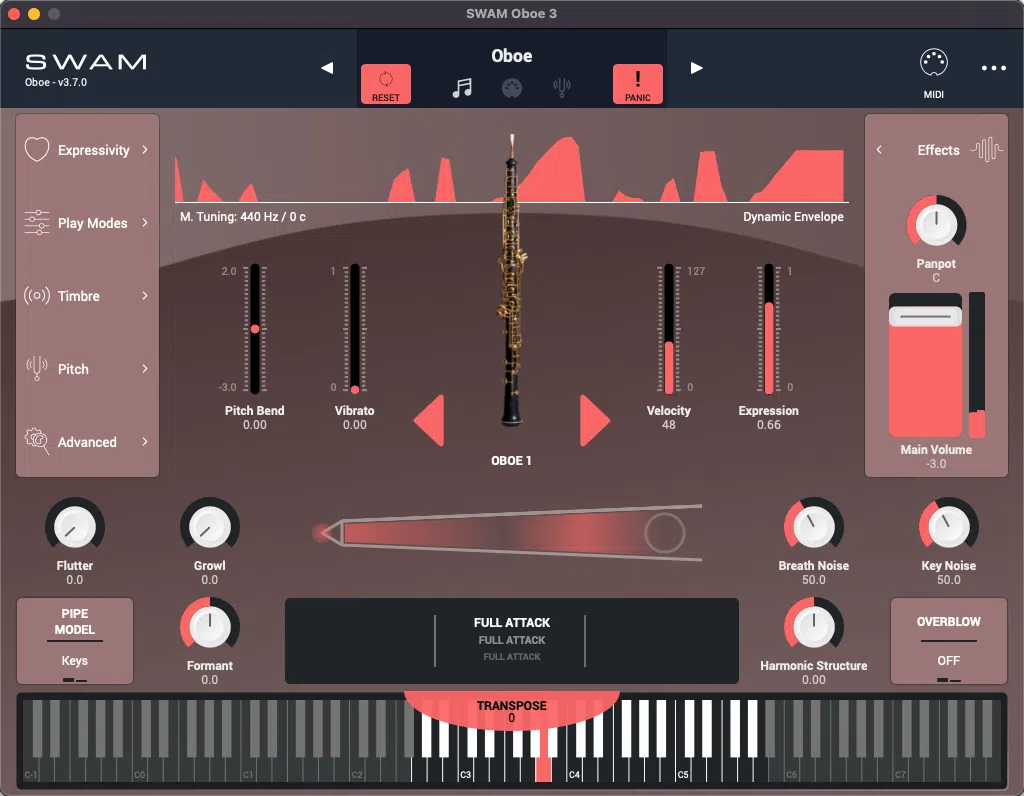This screenshot has width=1024, height=796.
Task: Open the Timbre panel icon
Action: coord(37,295)
